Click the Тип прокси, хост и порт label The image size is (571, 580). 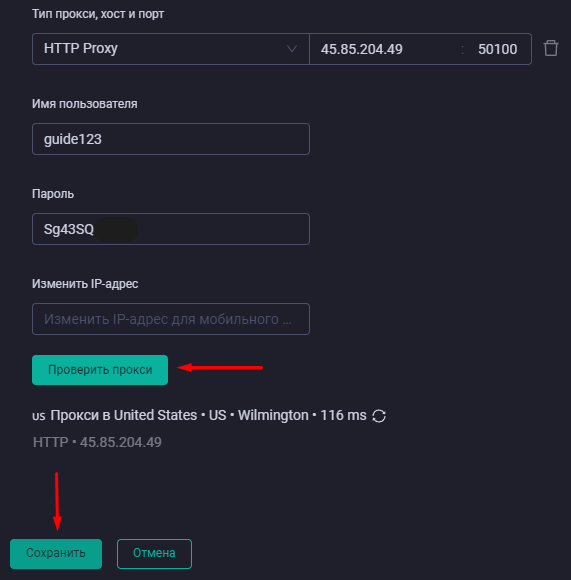point(98,14)
